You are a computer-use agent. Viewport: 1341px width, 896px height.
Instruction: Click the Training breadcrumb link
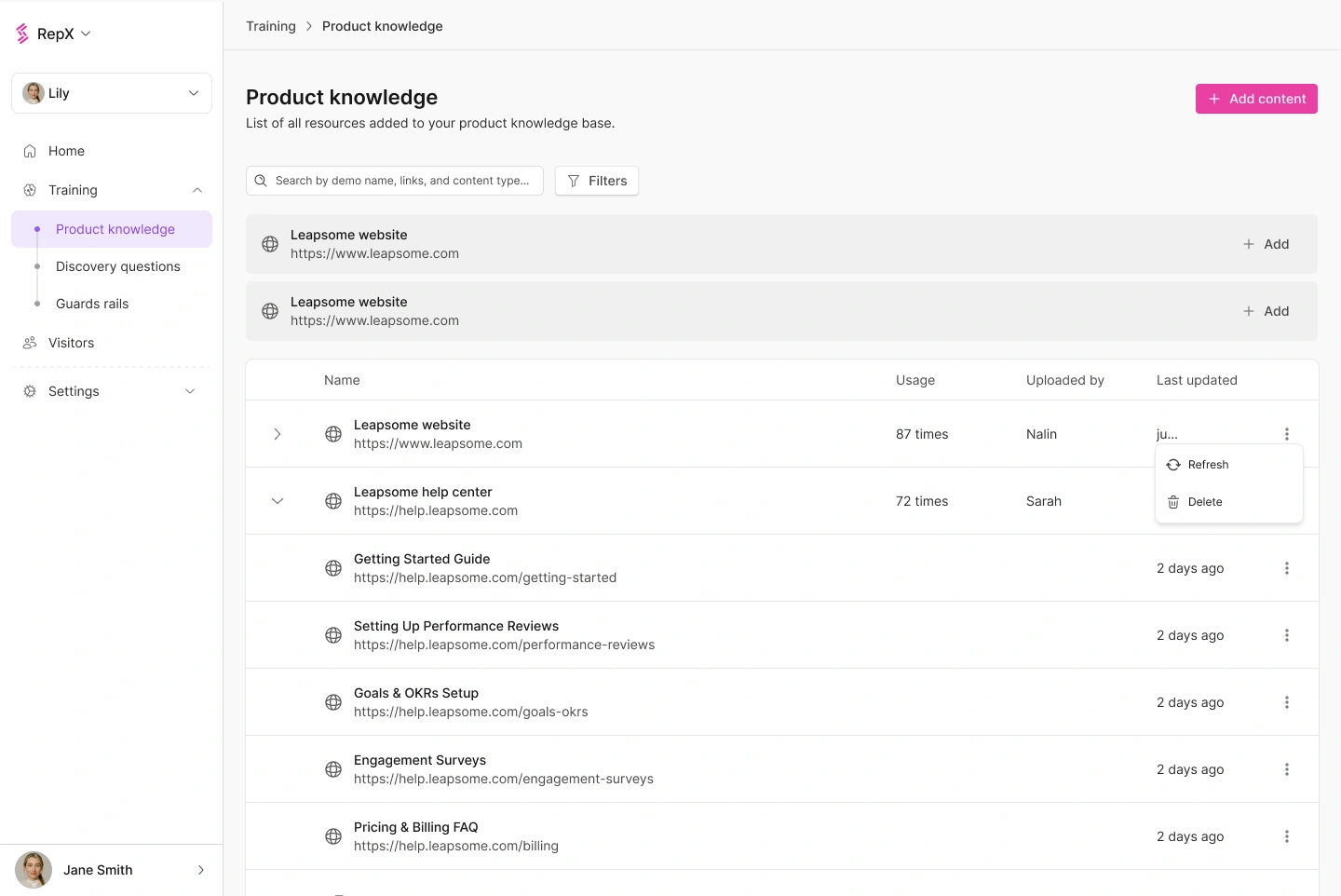[x=271, y=26]
